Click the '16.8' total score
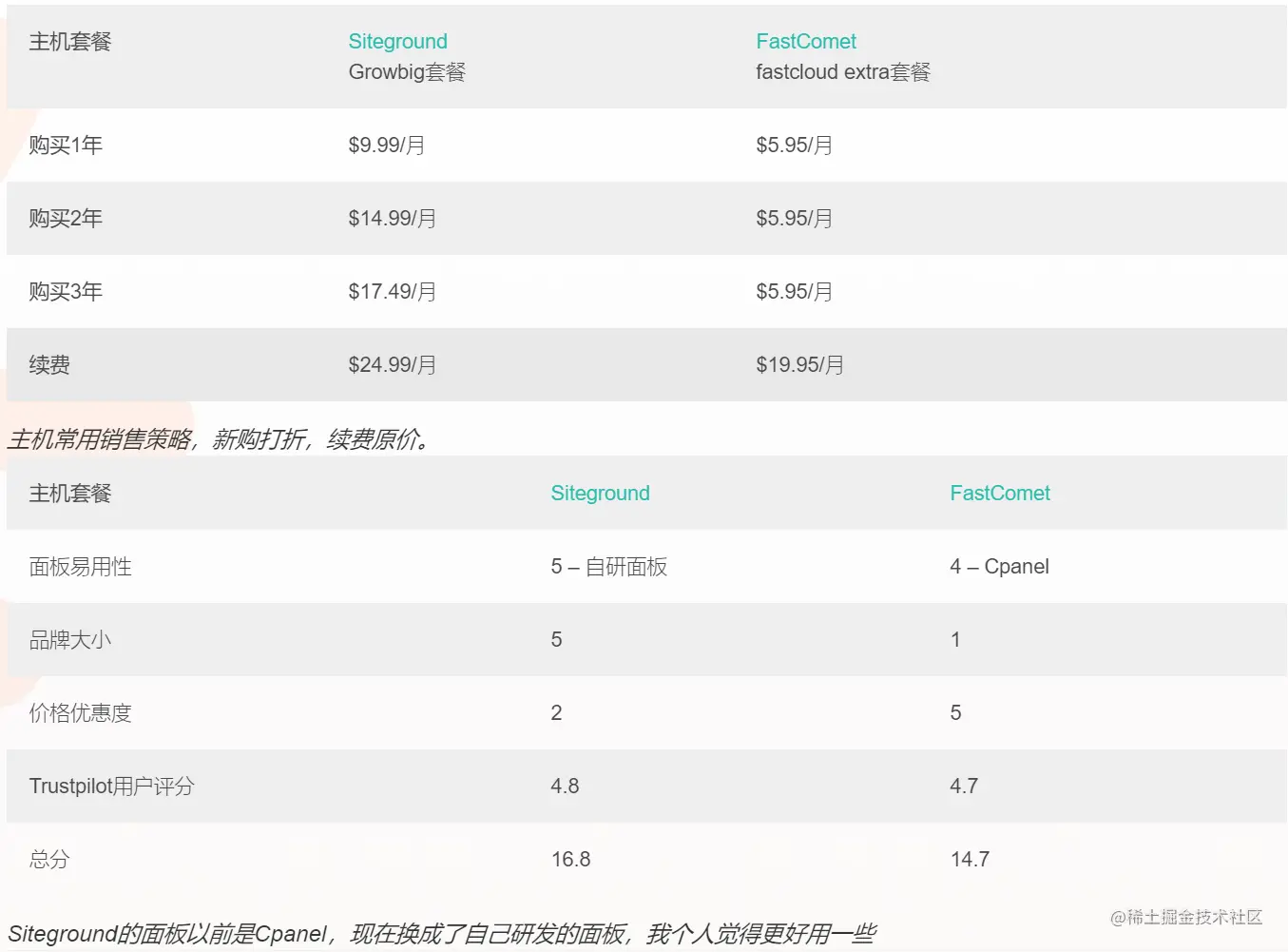 [x=571, y=860]
